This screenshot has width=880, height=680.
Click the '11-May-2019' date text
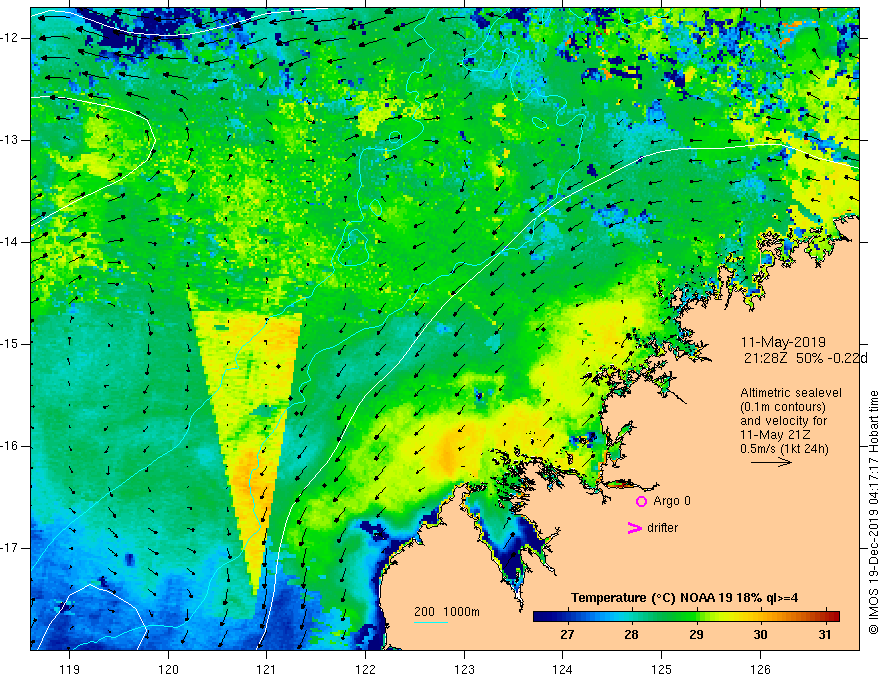tap(783, 342)
